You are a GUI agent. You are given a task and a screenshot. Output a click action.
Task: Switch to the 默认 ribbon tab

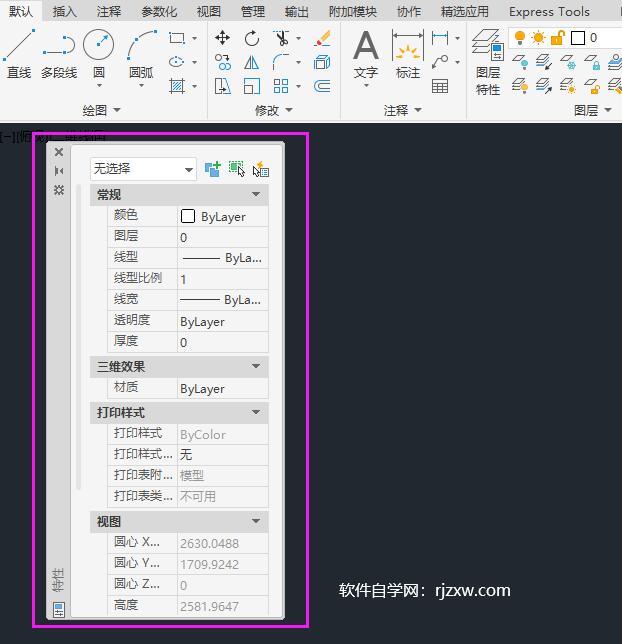(21, 11)
